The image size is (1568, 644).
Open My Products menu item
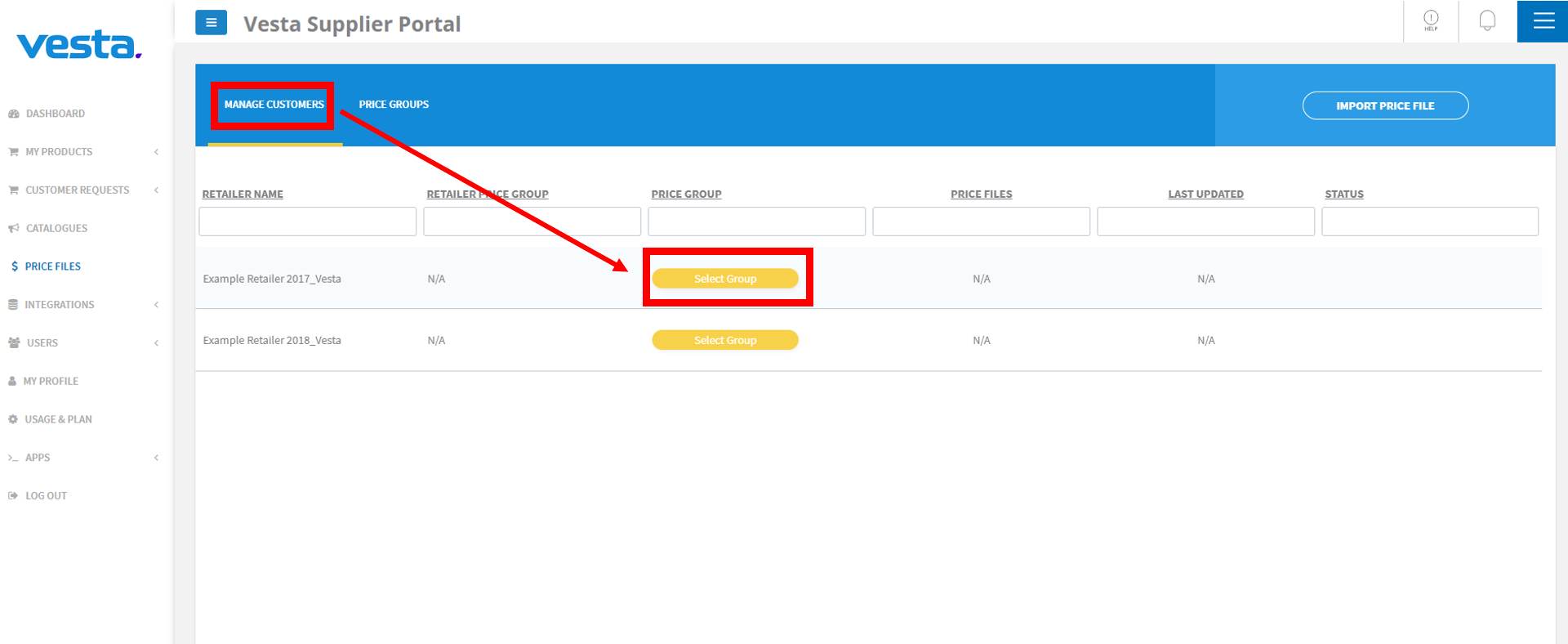[59, 152]
